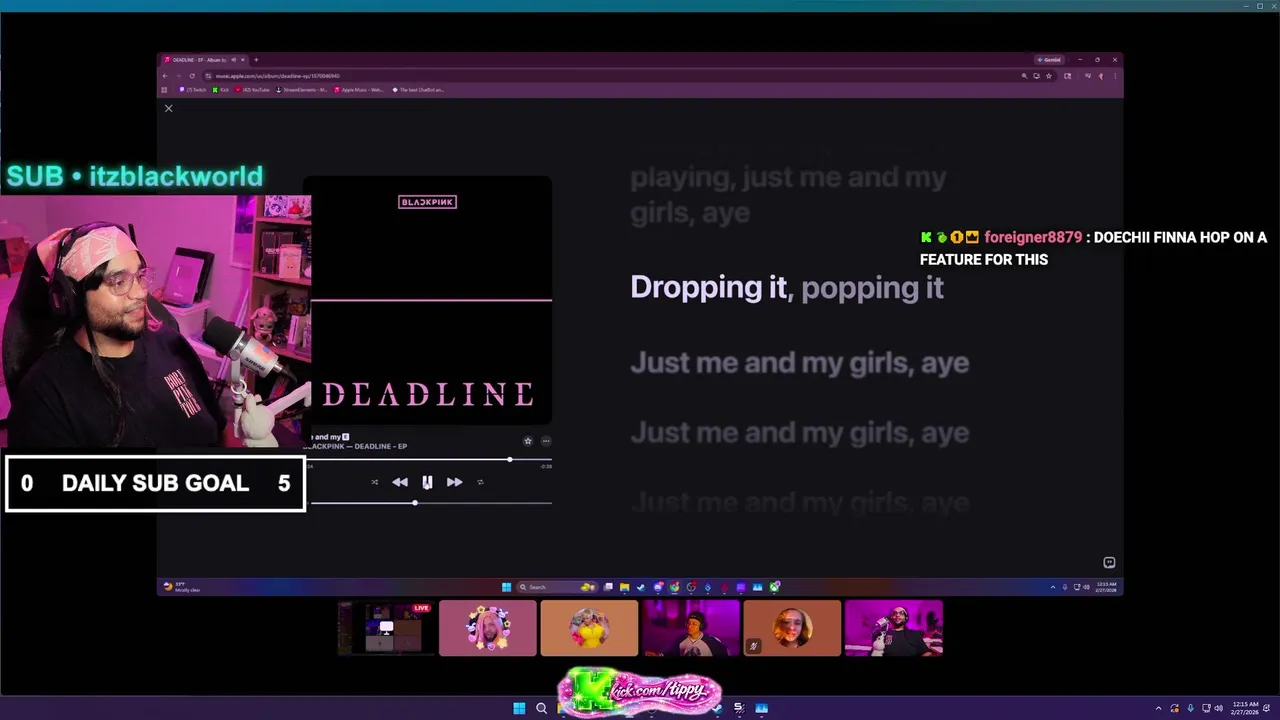Screen dimensions: 1280x720
Task: Open the song's more options menu
Action: (x=545, y=441)
